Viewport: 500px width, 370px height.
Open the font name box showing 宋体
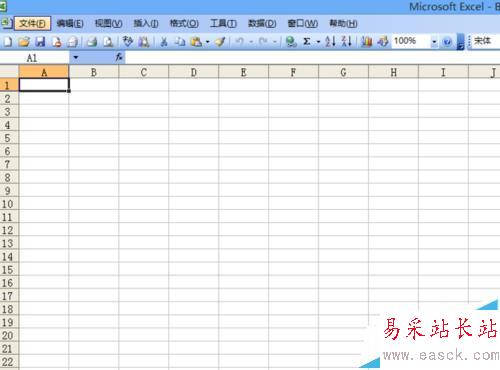485,41
